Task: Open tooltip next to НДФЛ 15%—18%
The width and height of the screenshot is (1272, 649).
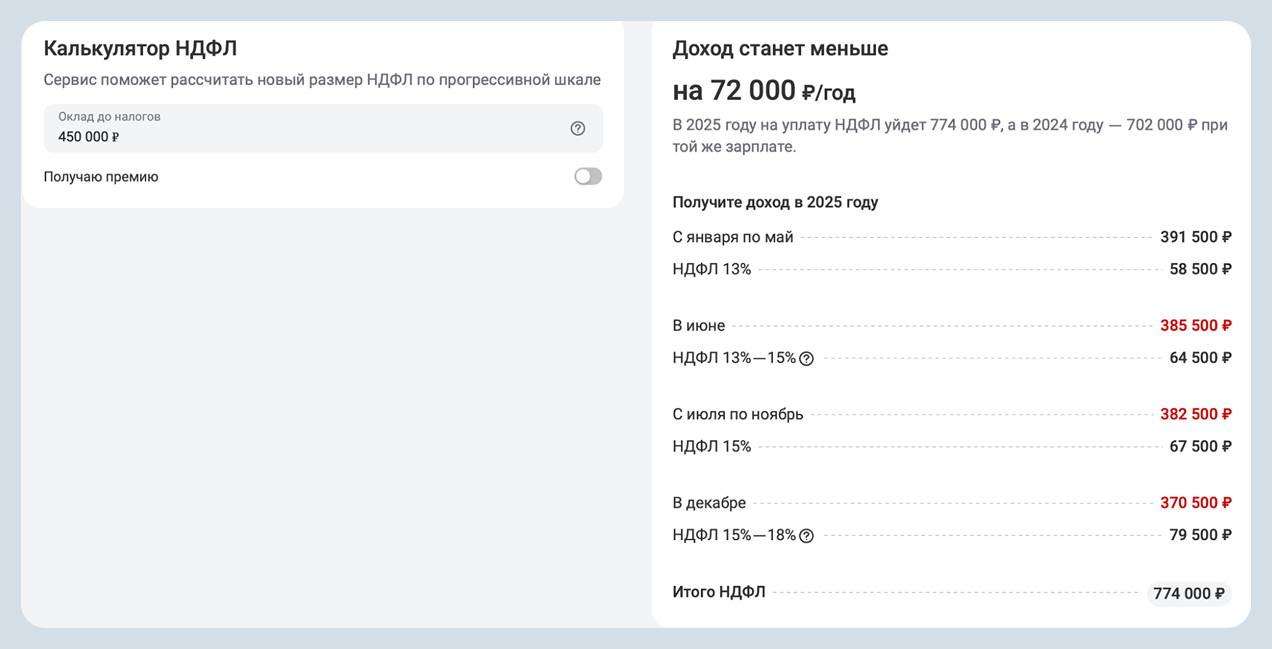Action: 806,536
